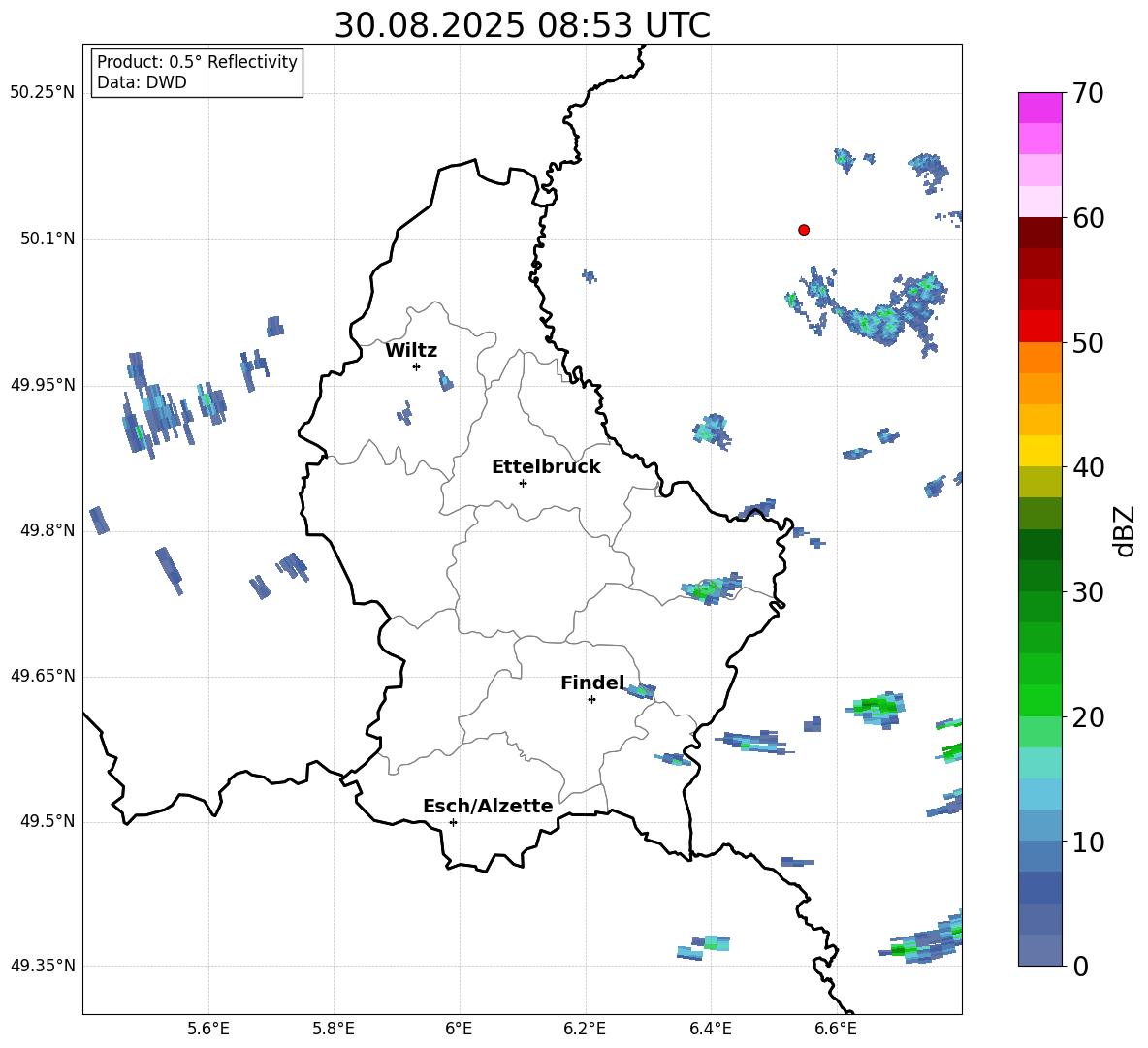Screen dimensions: 1148x1048
Task: Click the 49.8°N latitude label
Action: click(48, 530)
